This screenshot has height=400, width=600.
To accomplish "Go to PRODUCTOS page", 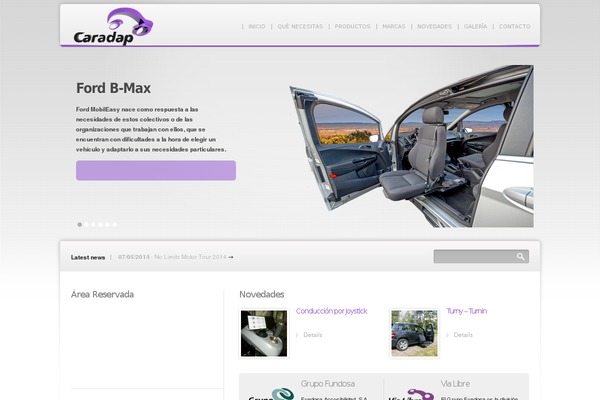I will click(x=352, y=26).
